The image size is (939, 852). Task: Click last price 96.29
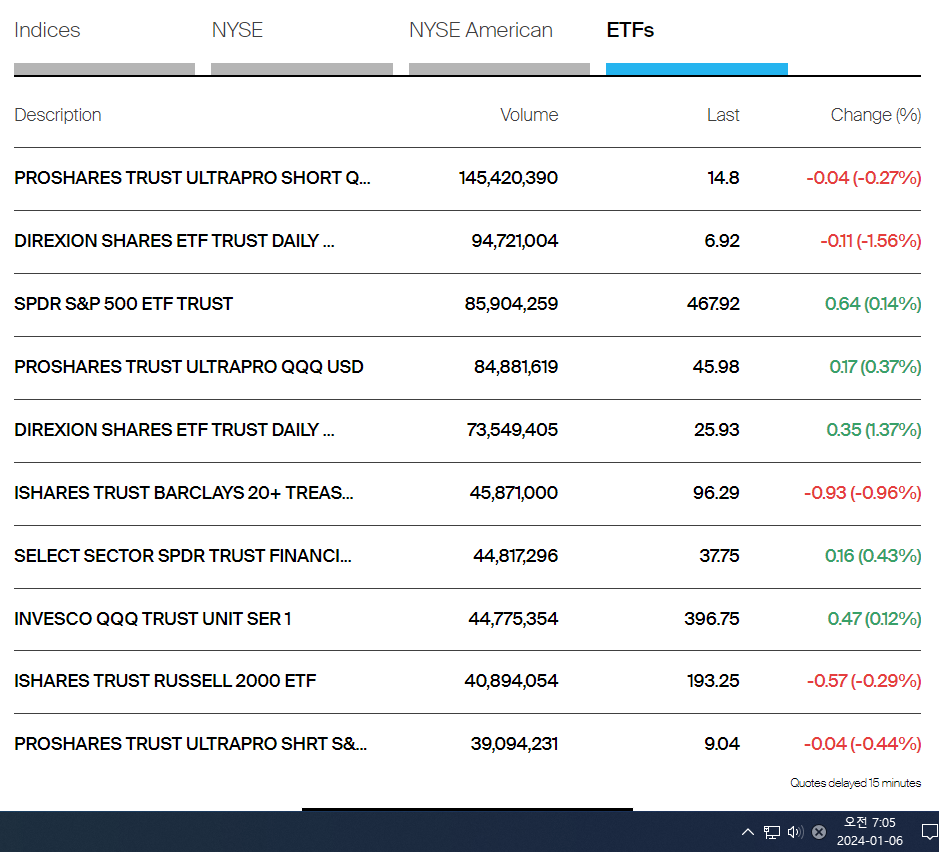pos(716,492)
